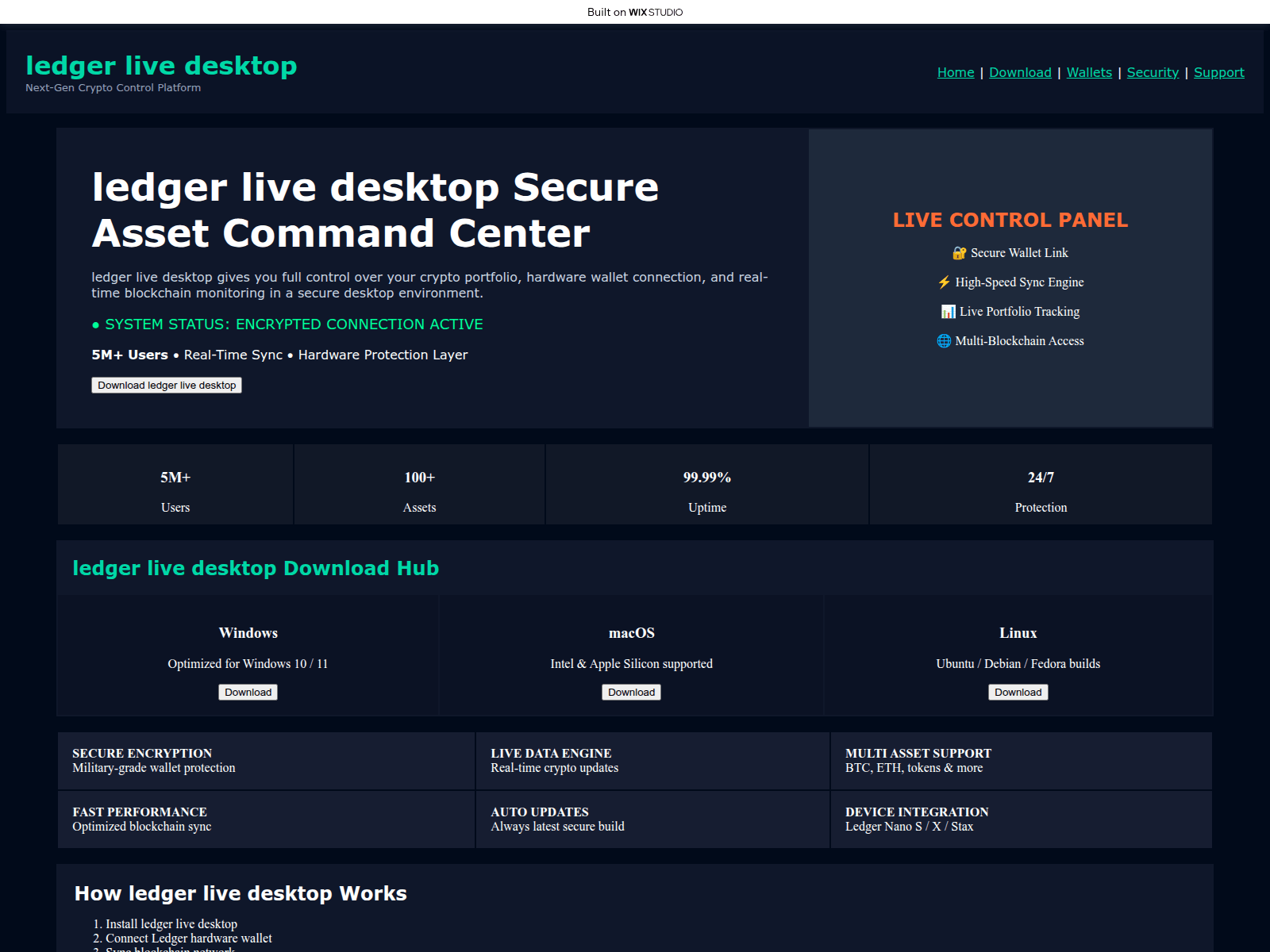Click BTC, ETH, tokens & more text
This screenshot has width=1270, height=952.
(914, 768)
